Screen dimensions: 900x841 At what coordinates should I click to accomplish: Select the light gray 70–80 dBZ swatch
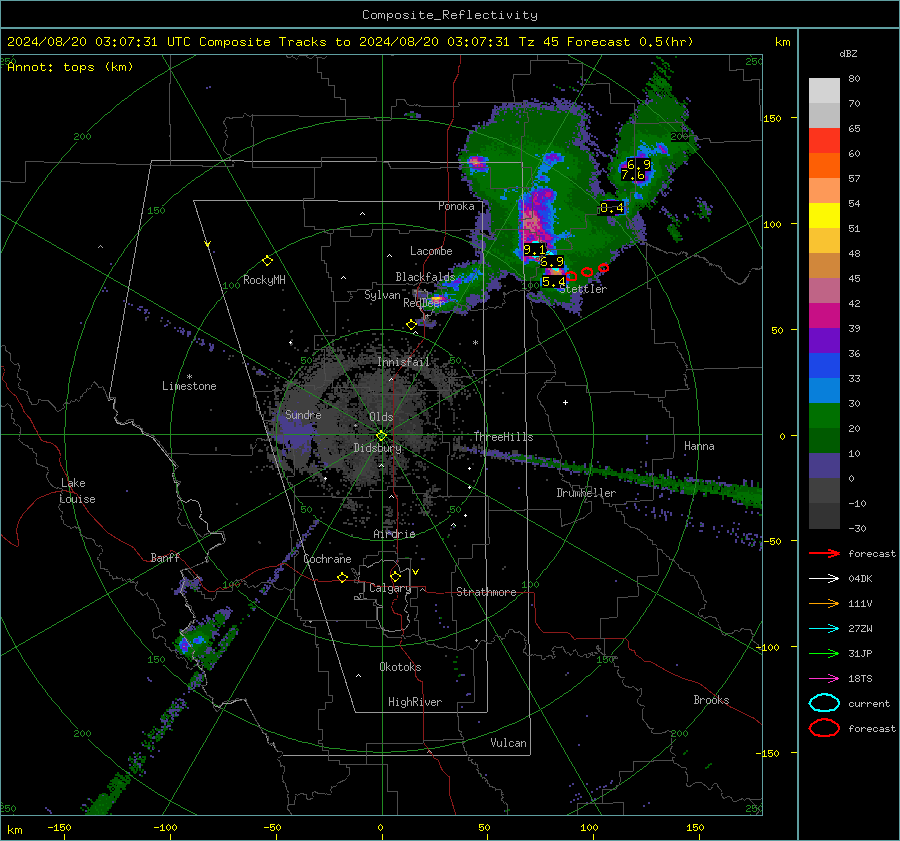[824, 91]
